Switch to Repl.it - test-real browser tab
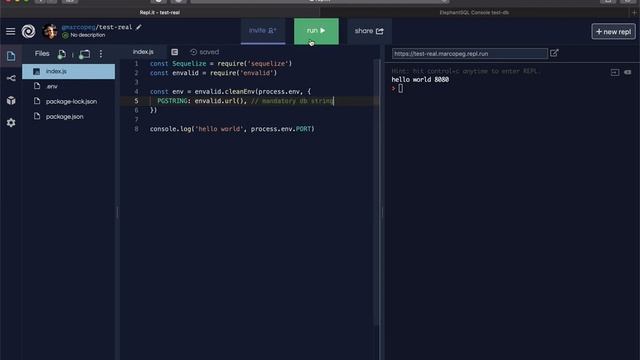 pos(160,12)
